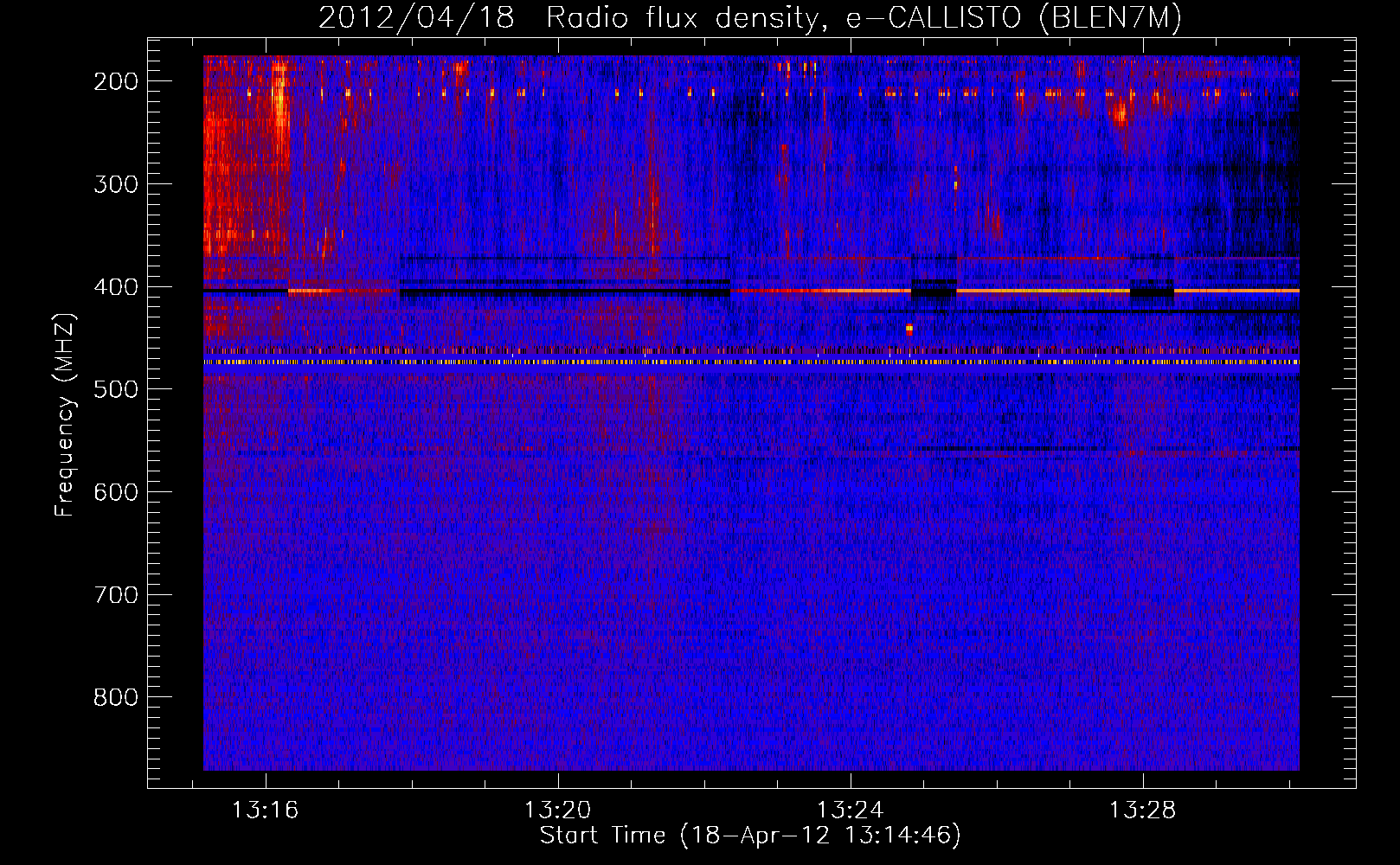Select the 200 frequency tick label
Viewport: 1400px width, 865px height.
coord(115,81)
